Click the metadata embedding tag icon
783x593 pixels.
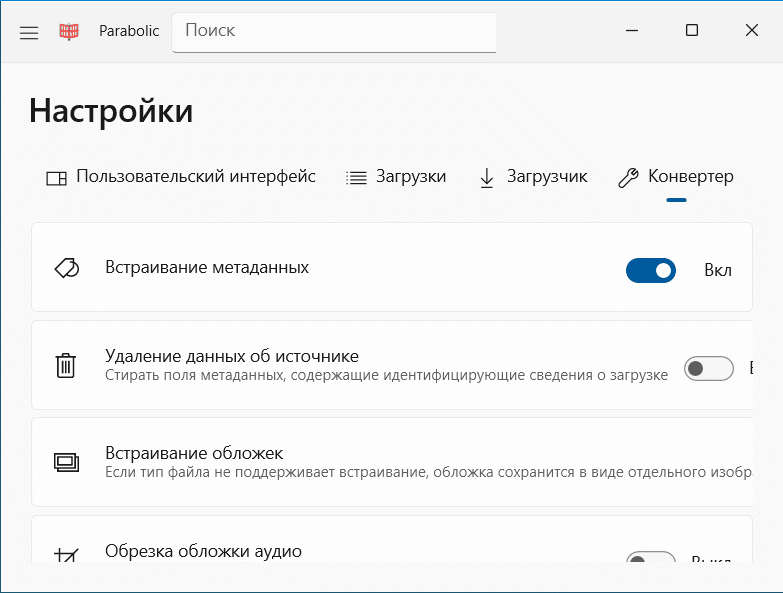[x=66, y=268]
